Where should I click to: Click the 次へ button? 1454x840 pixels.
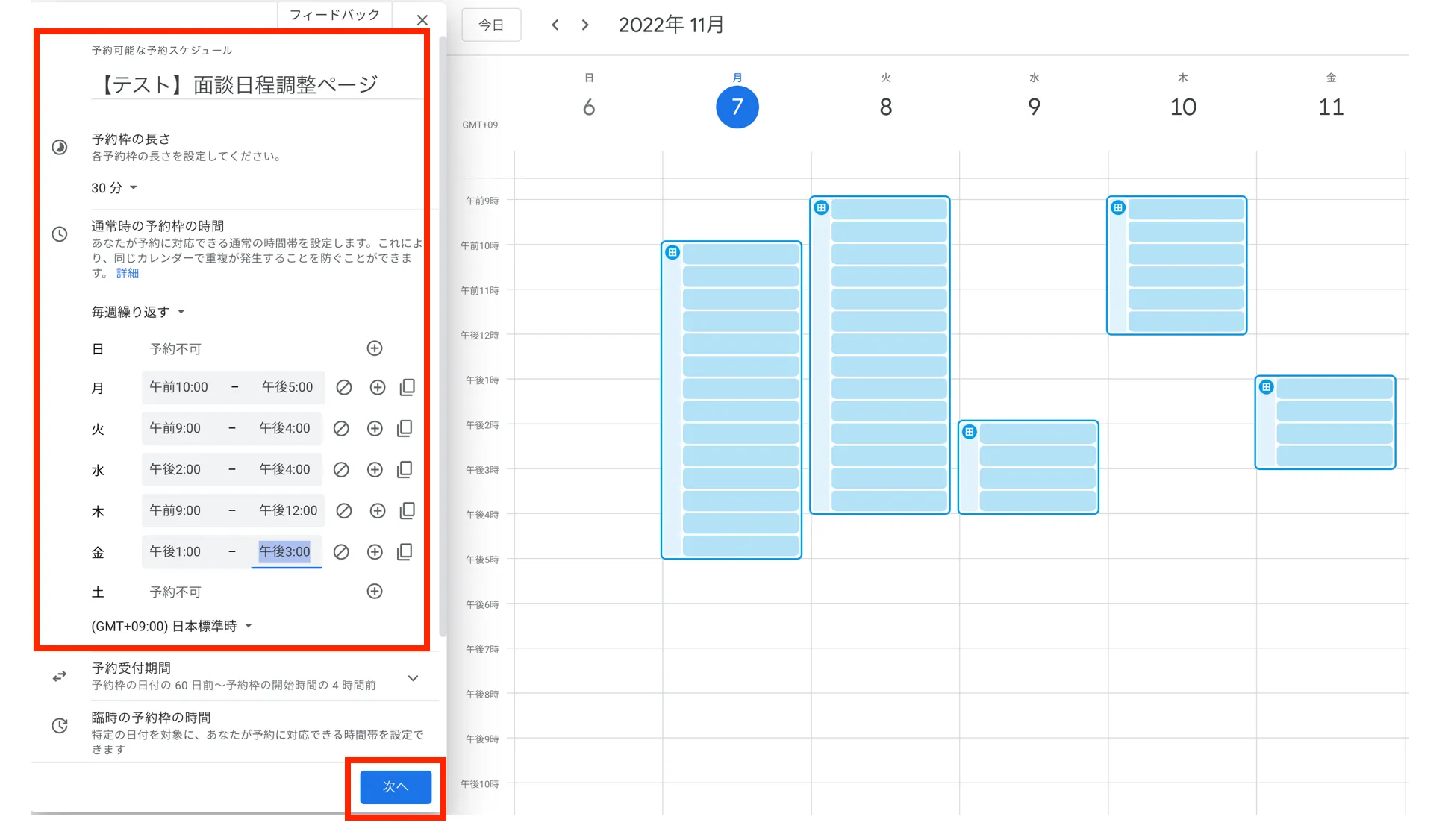396,787
